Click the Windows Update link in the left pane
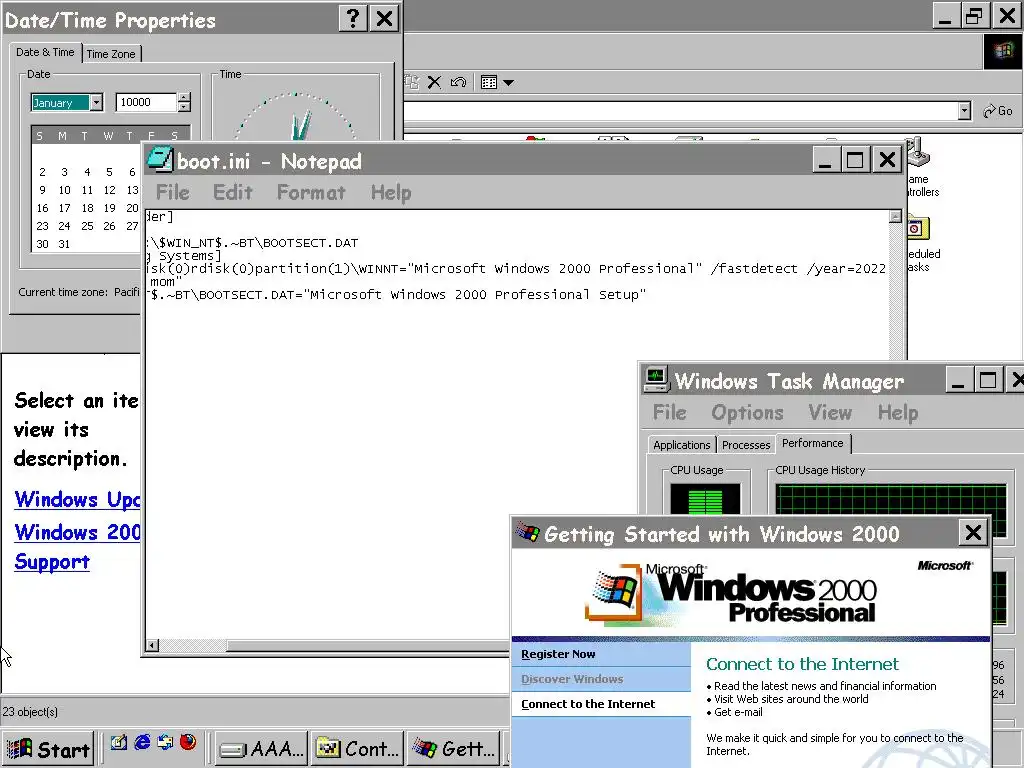This screenshot has width=1024, height=768. 77,500
